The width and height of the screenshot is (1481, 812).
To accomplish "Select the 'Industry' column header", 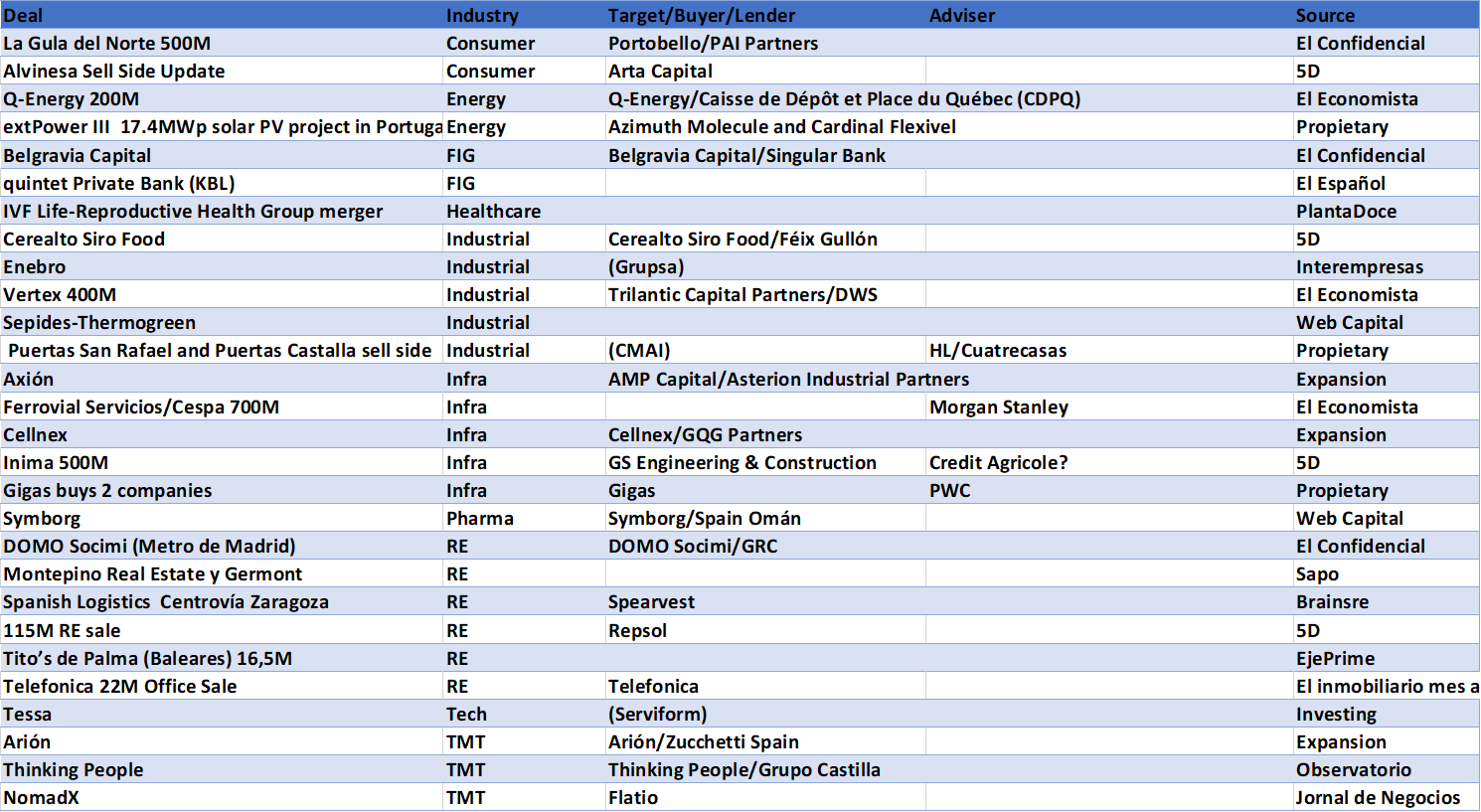I will point(524,15).
